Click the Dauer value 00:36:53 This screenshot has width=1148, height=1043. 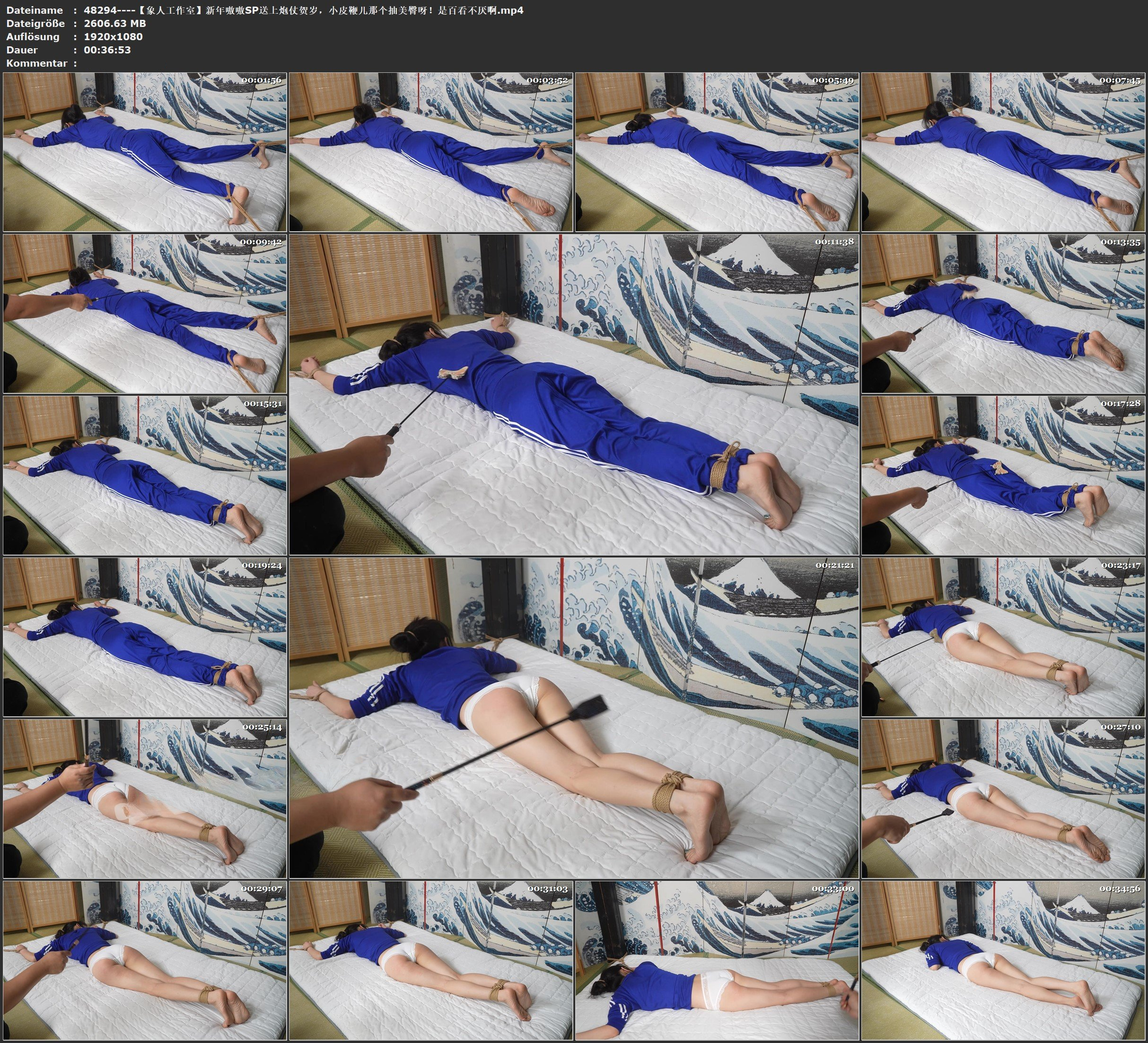(107, 50)
